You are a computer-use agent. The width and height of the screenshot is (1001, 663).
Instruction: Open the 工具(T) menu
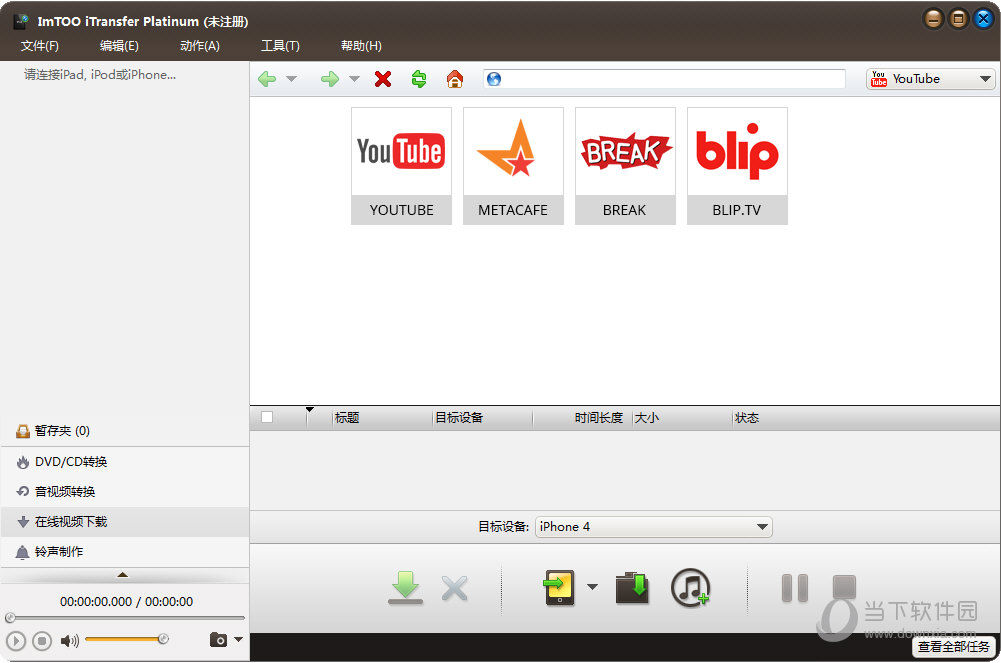click(x=280, y=46)
